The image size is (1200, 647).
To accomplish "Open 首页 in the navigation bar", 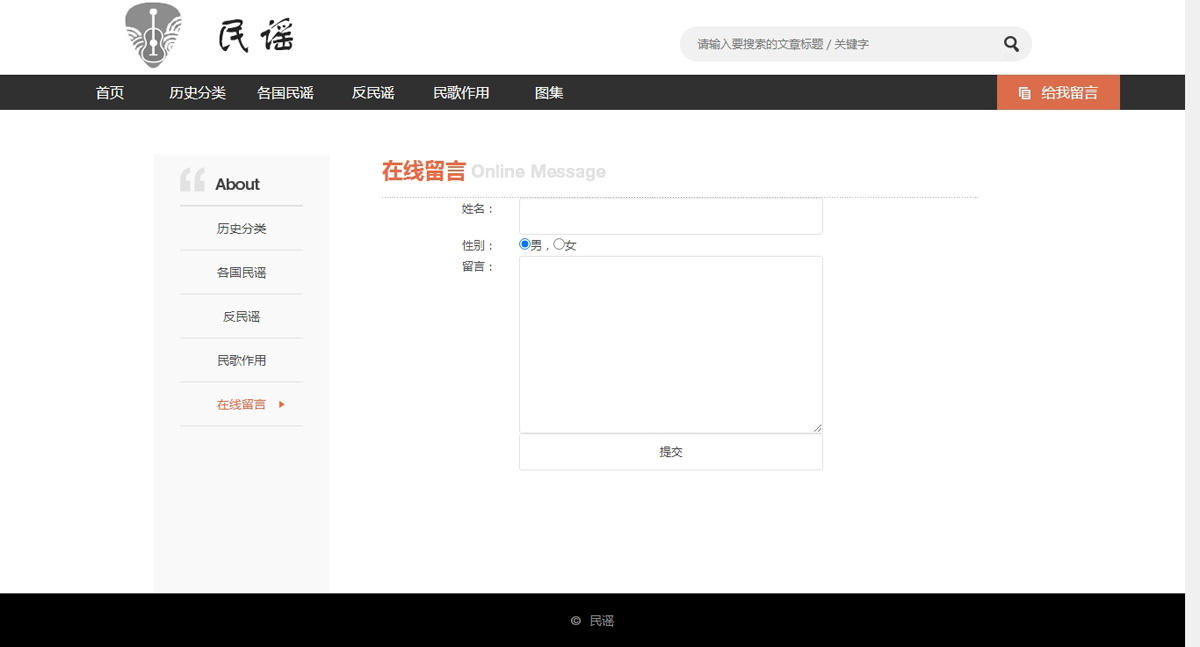I will pos(110,93).
